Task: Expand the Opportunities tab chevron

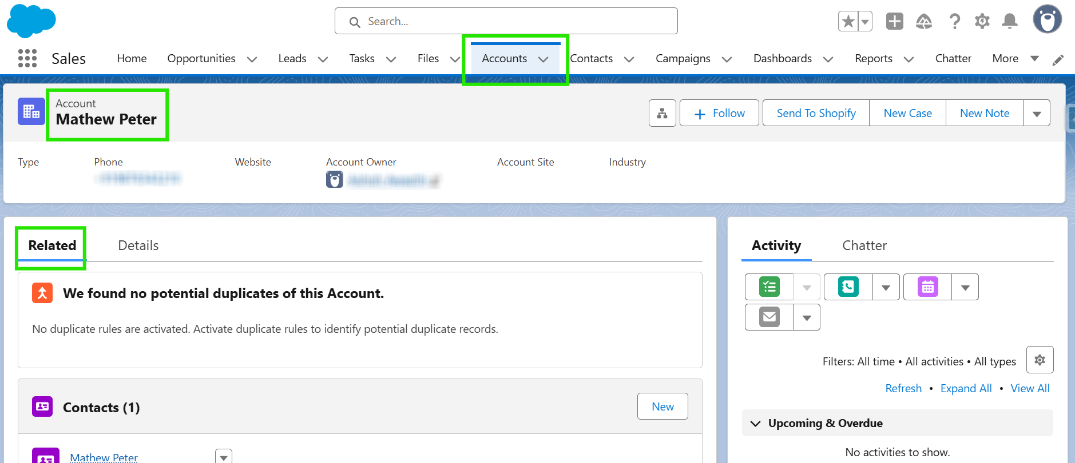Action: point(252,59)
